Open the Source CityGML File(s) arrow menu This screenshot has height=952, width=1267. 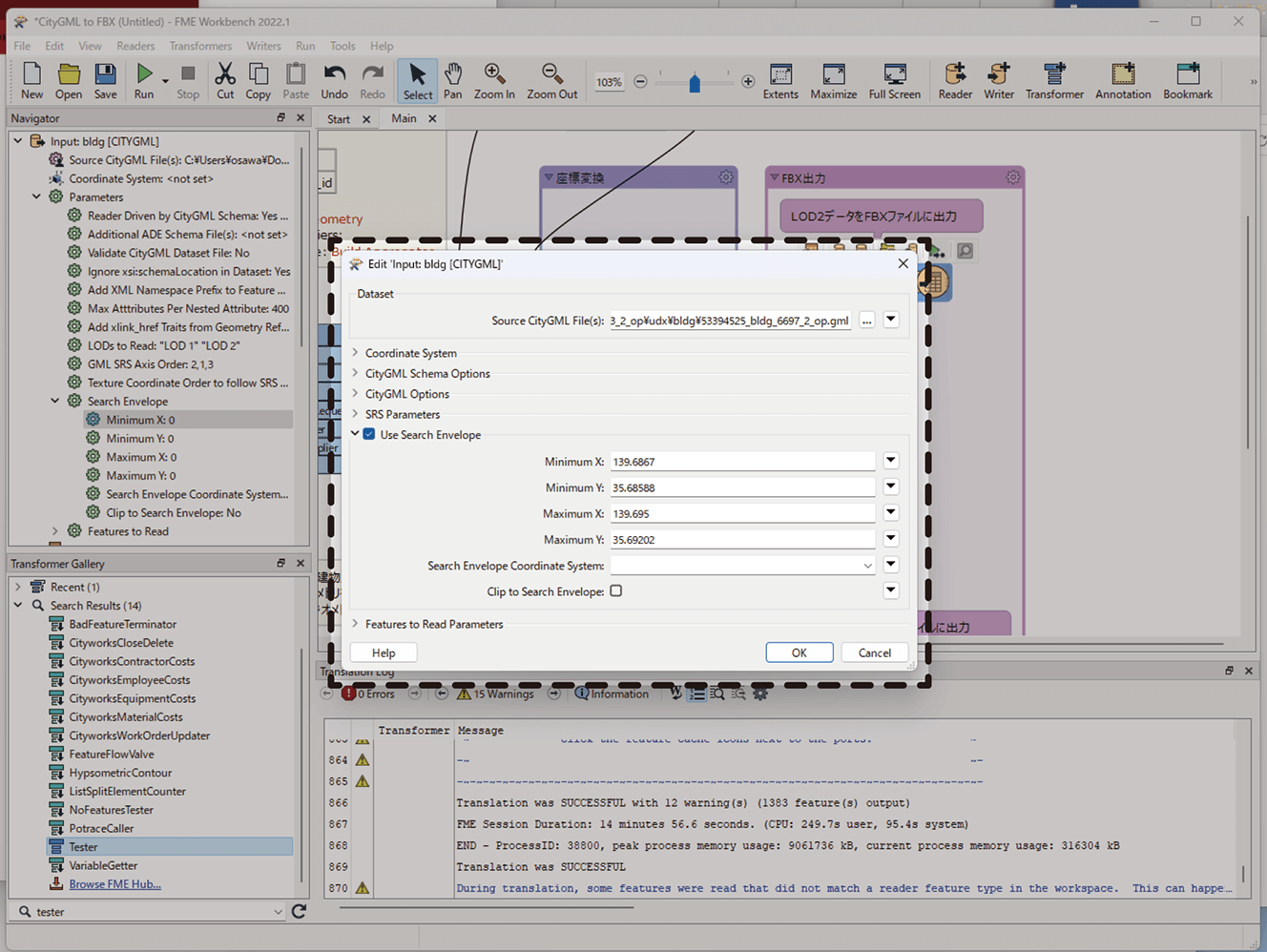pos(891,320)
